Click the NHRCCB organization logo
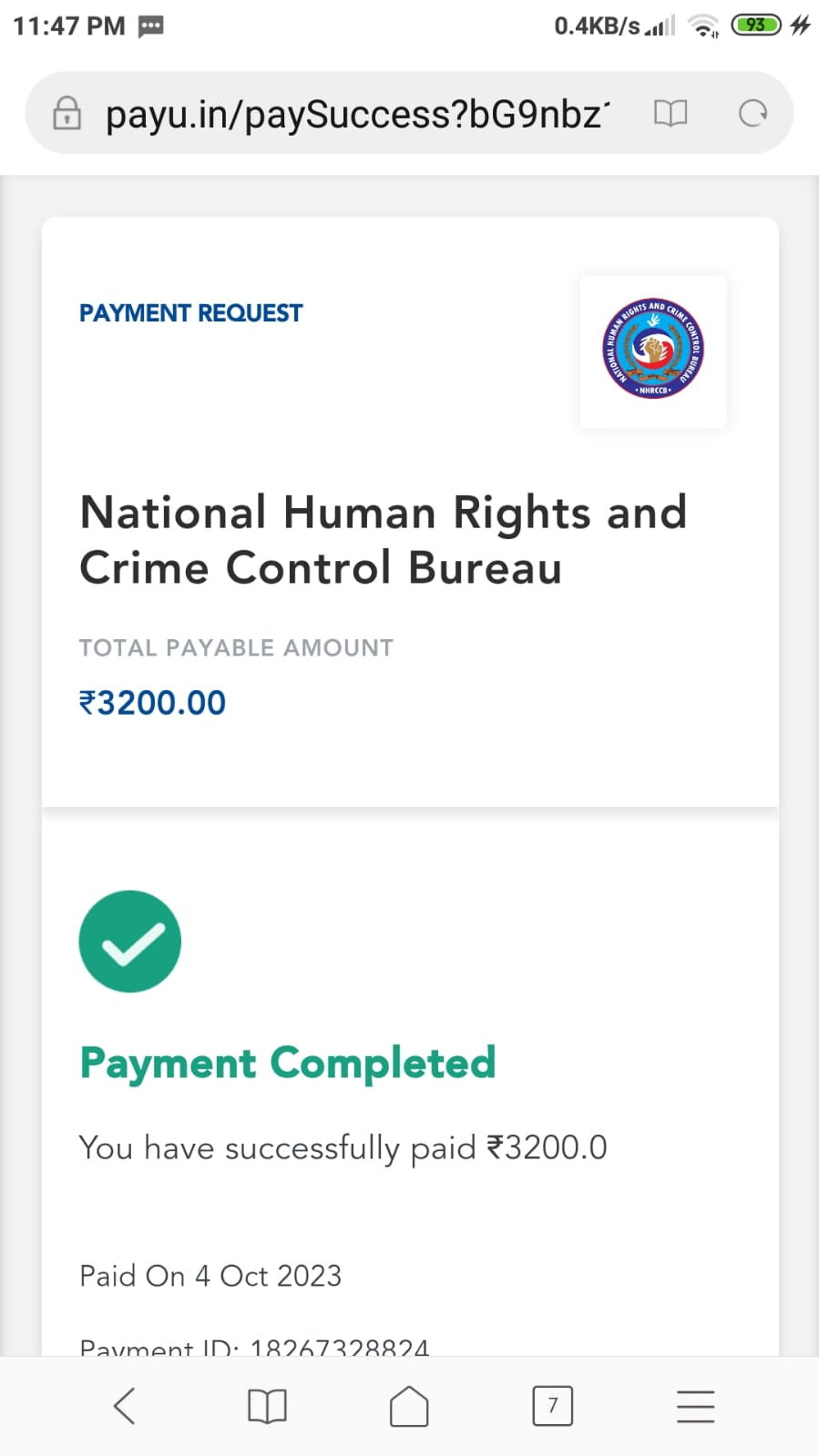The width and height of the screenshot is (819, 1456). pyautogui.click(x=653, y=351)
